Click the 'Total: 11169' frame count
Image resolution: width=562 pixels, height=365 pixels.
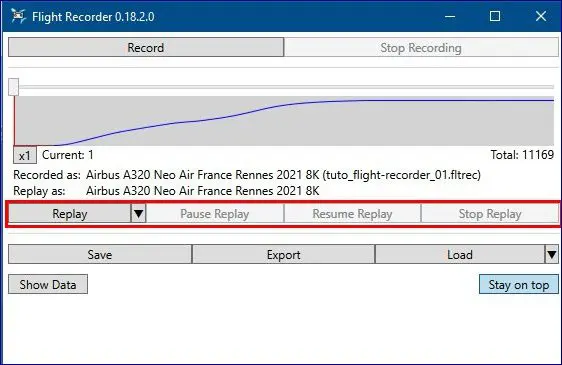522,155
